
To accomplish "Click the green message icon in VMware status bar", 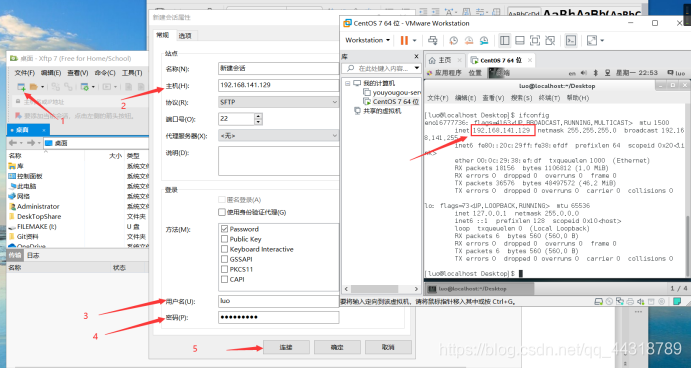I will [677, 301].
